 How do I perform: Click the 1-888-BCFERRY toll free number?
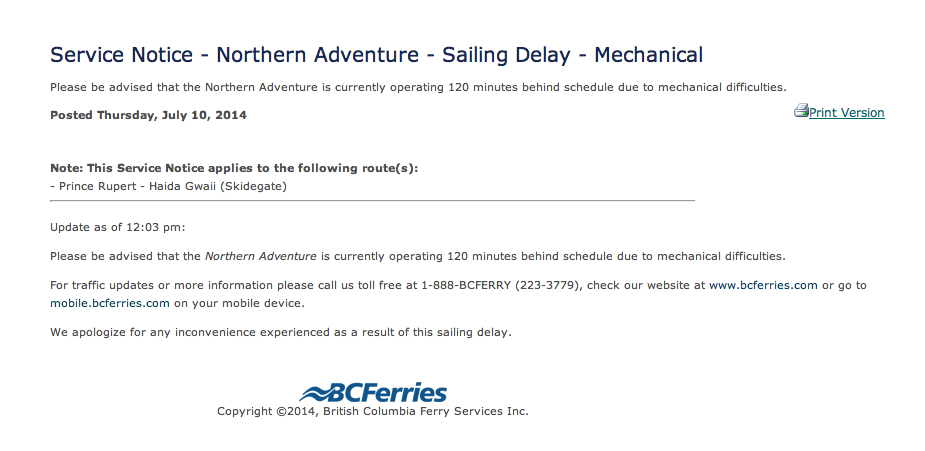click(x=466, y=285)
